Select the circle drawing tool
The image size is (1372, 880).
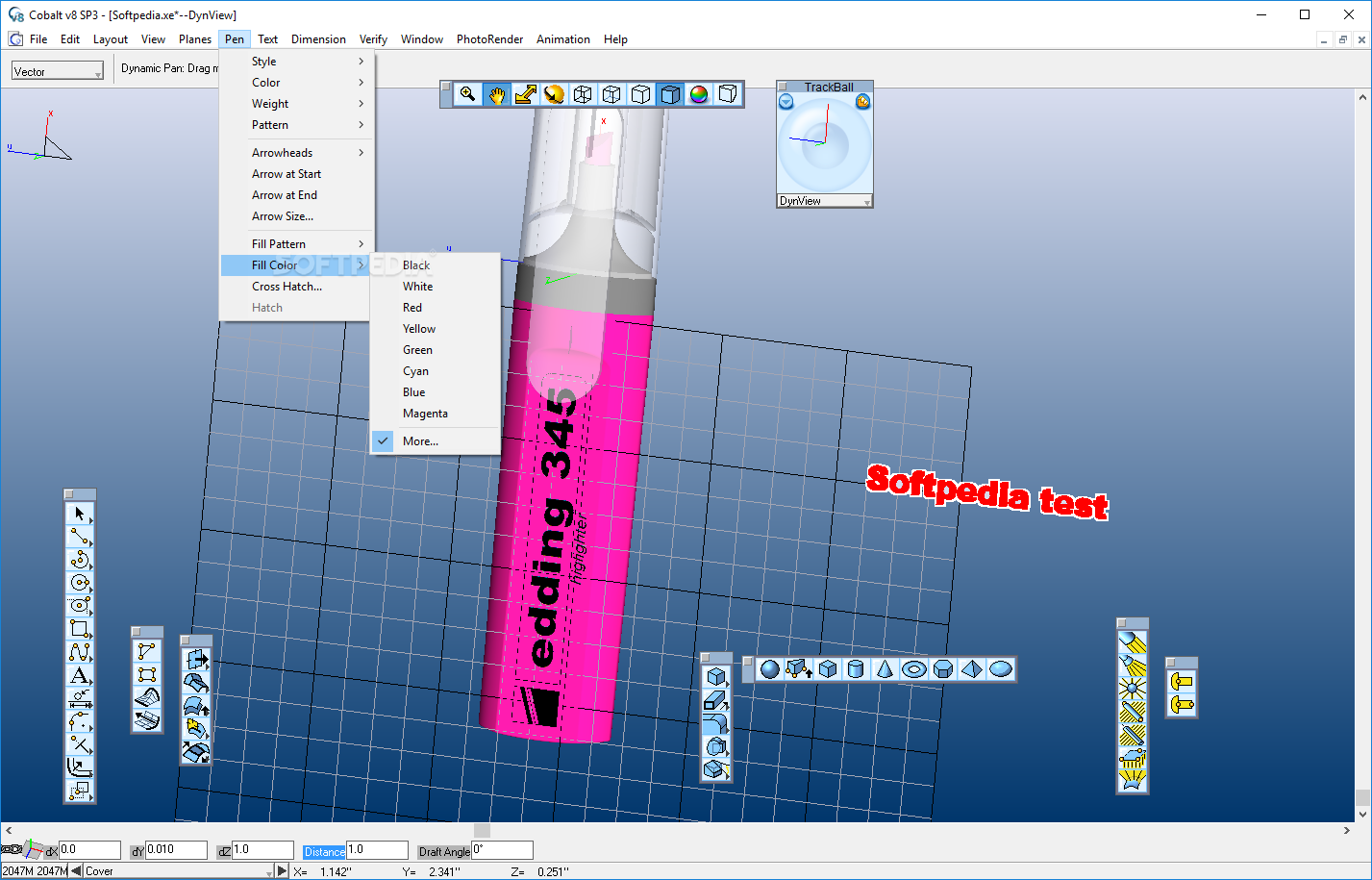[80, 583]
